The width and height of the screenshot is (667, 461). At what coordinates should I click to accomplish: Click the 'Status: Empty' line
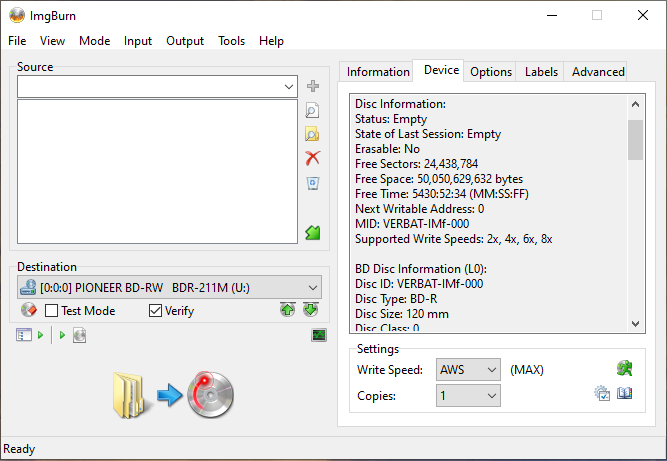pos(391,119)
